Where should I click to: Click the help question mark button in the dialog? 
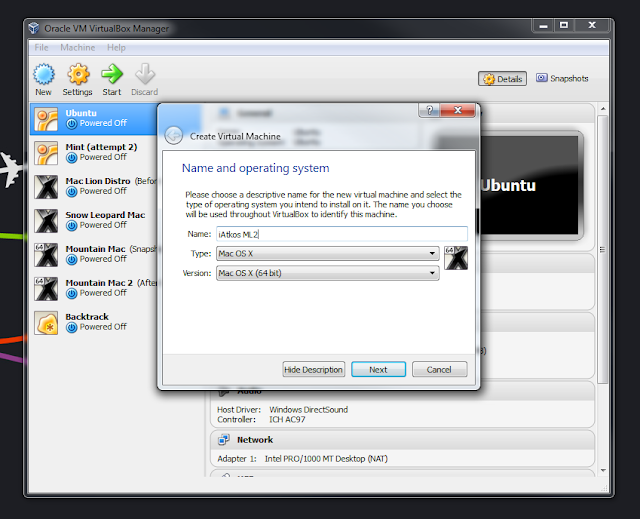click(x=429, y=110)
